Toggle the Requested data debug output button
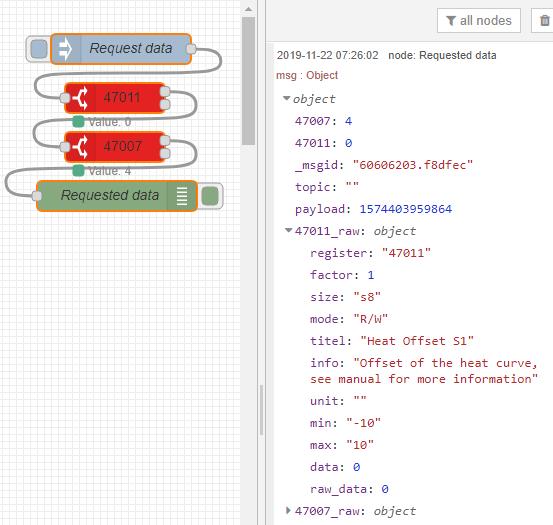Viewport: 553px width, 525px height. [210, 196]
